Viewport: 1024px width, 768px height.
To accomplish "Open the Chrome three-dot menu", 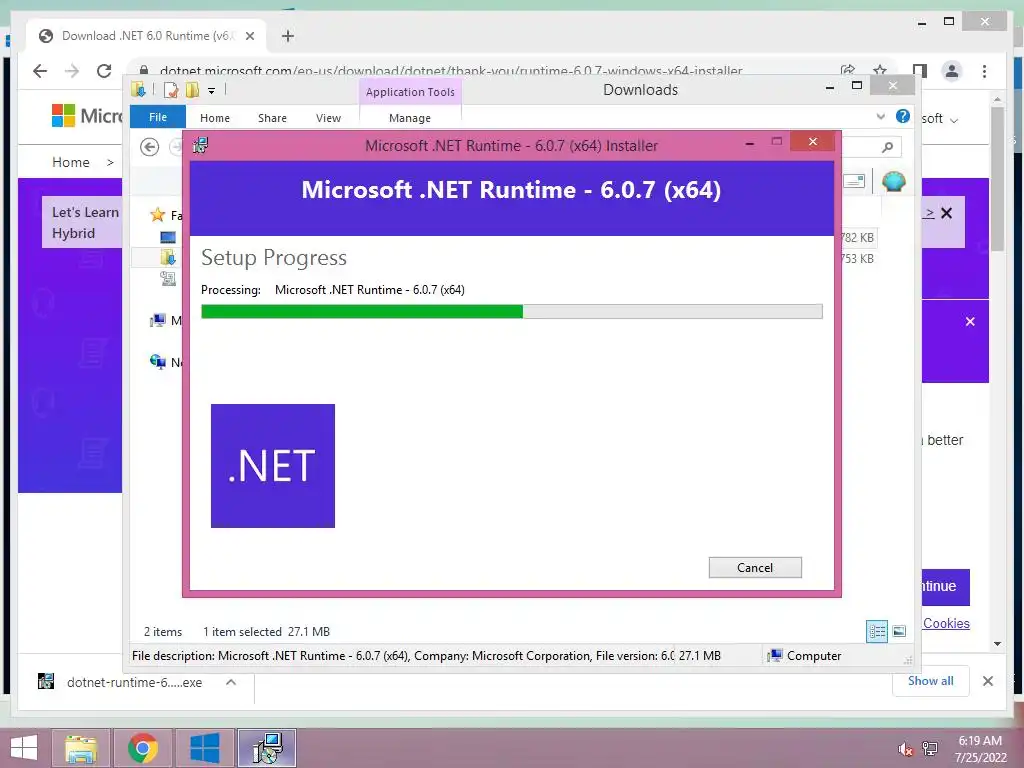I will [984, 71].
